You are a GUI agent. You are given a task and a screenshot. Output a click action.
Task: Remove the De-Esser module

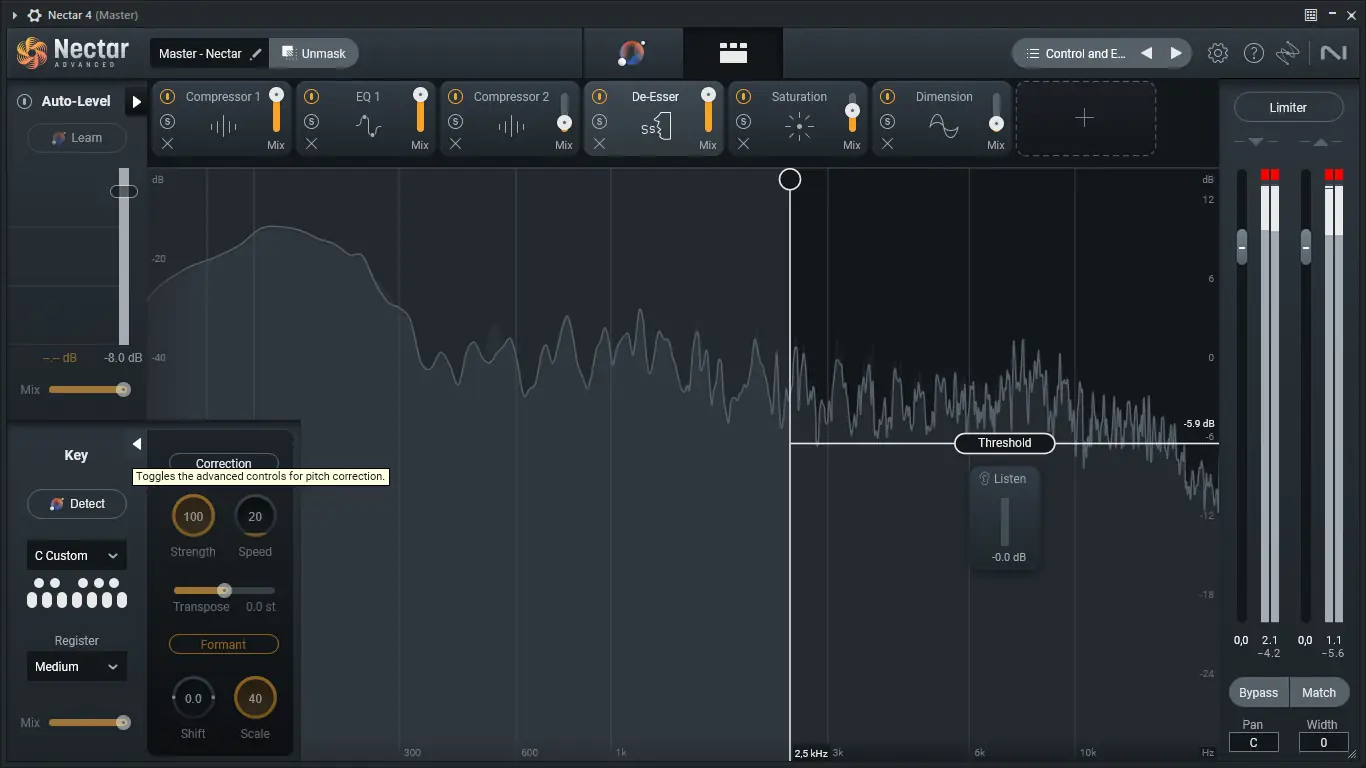pos(599,144)
